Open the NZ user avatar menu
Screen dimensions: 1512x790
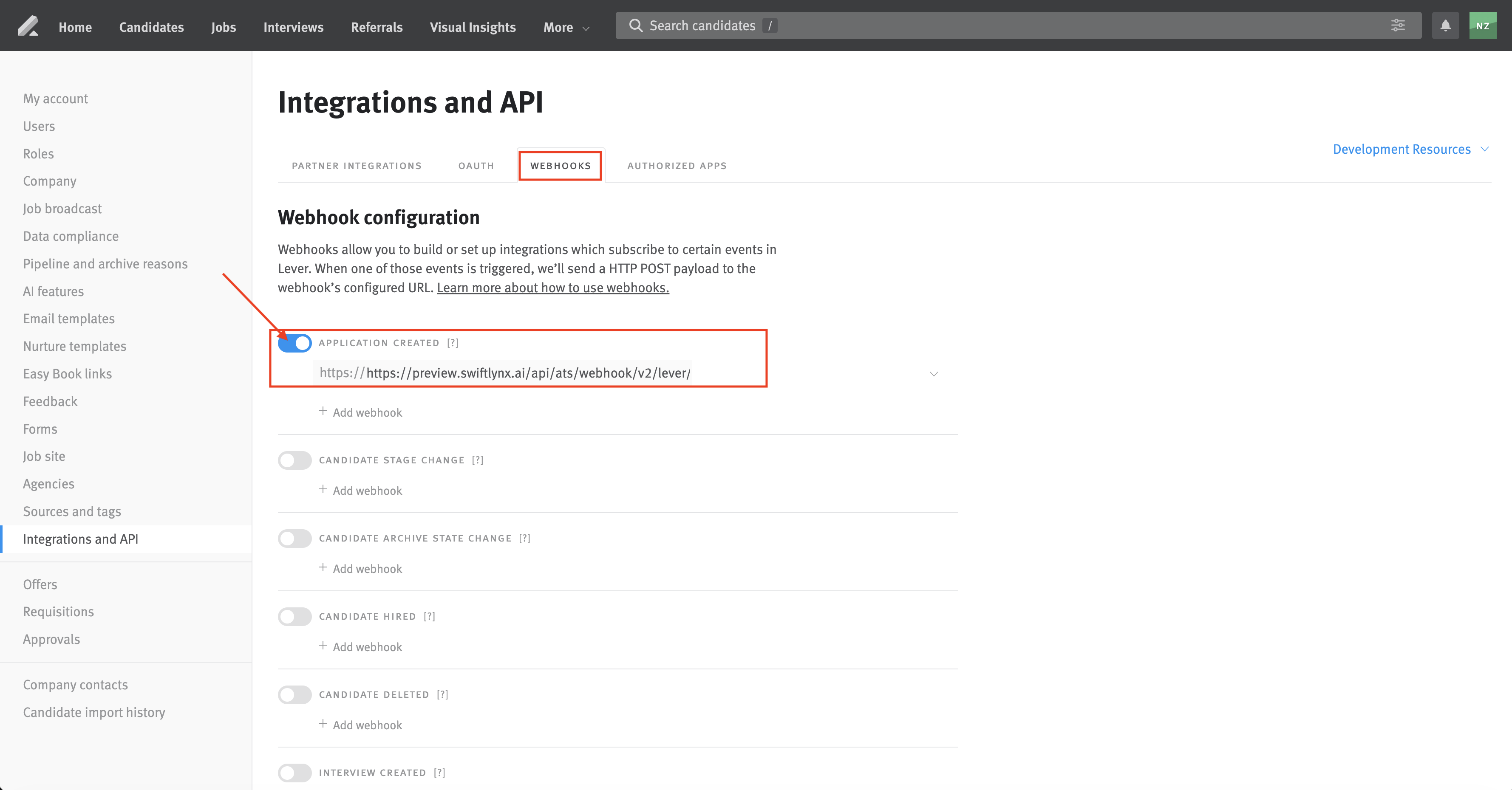(1483, 25)
